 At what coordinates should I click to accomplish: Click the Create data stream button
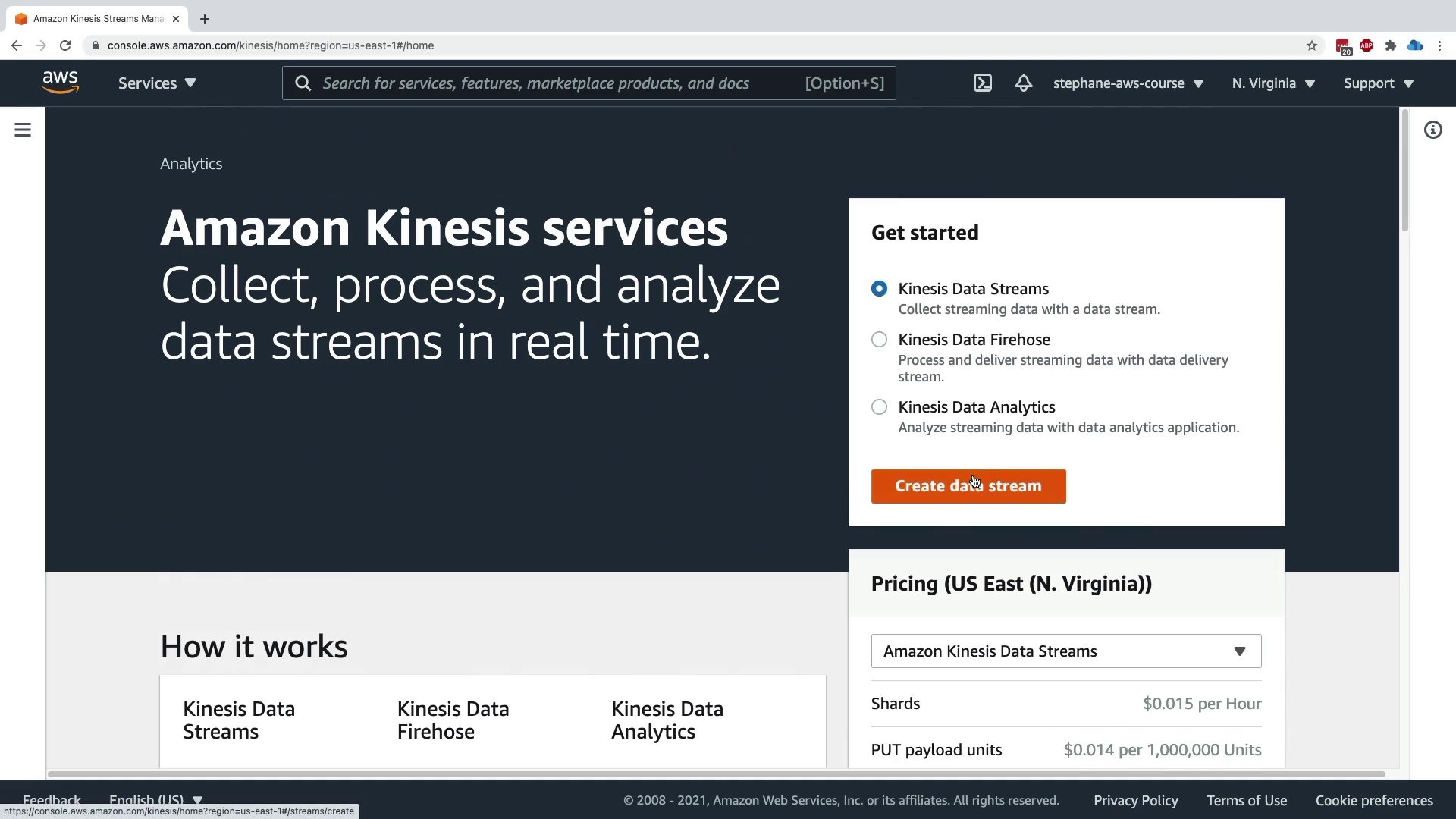pos(968,486)
